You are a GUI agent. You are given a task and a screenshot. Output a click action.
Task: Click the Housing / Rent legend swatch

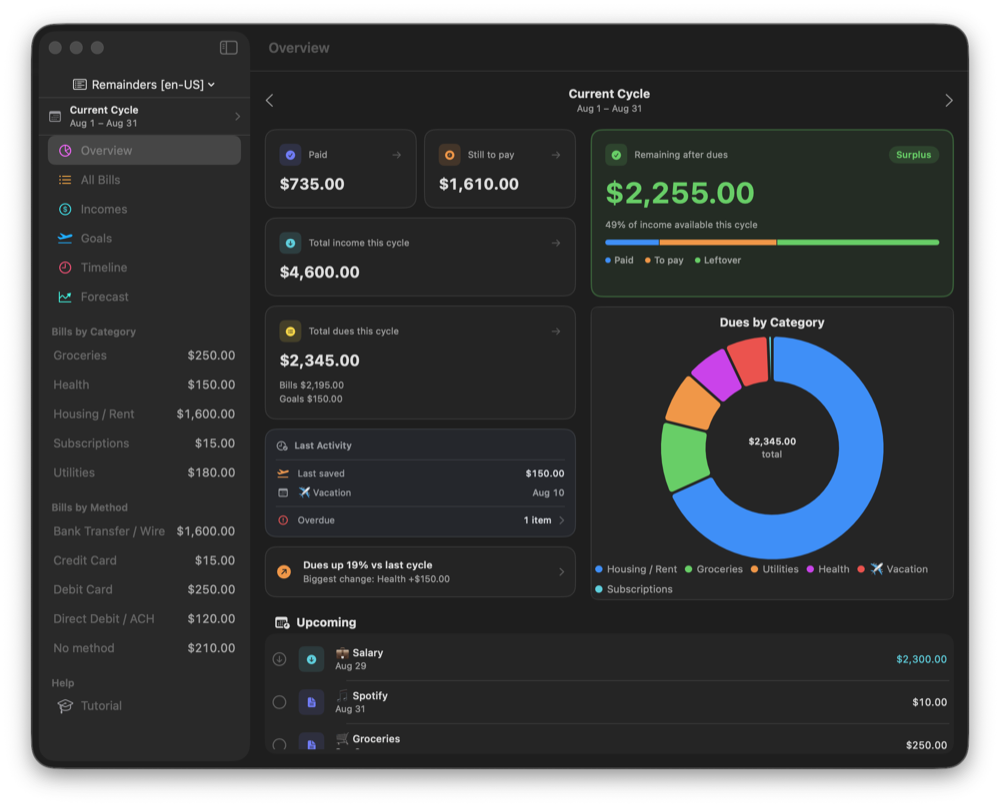(599, 569)
